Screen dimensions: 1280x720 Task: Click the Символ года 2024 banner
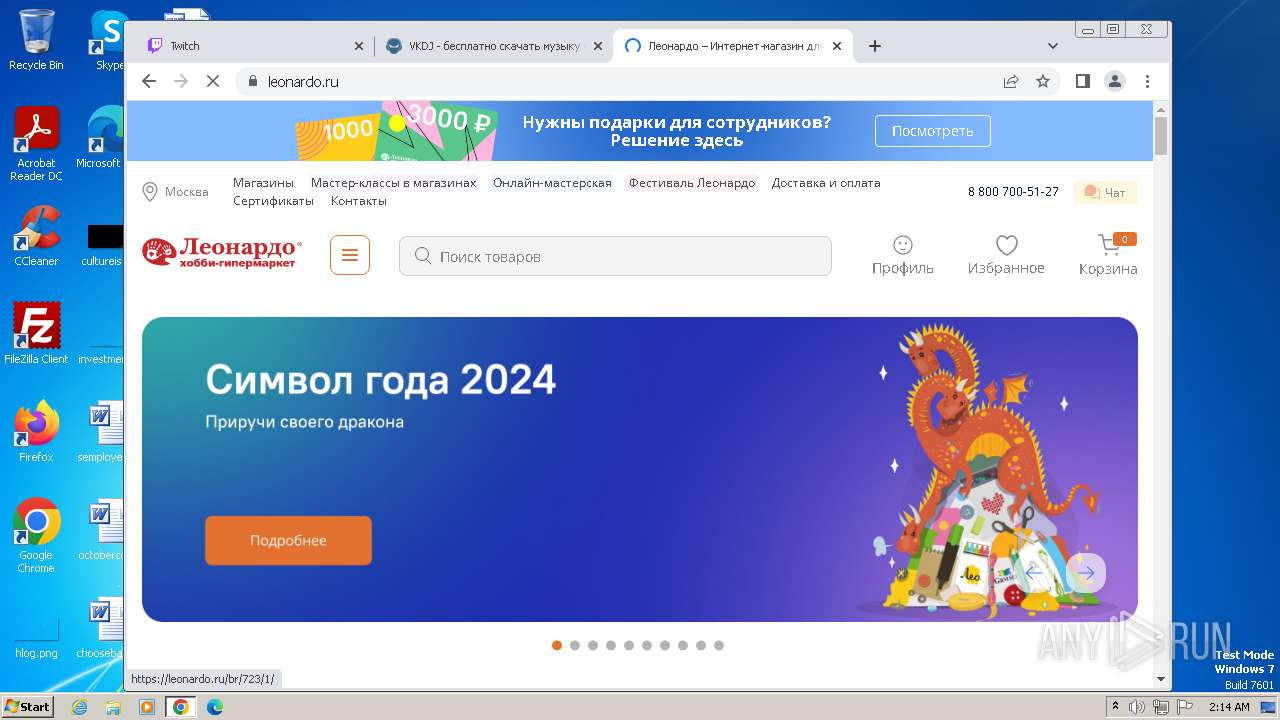[640, 469]
